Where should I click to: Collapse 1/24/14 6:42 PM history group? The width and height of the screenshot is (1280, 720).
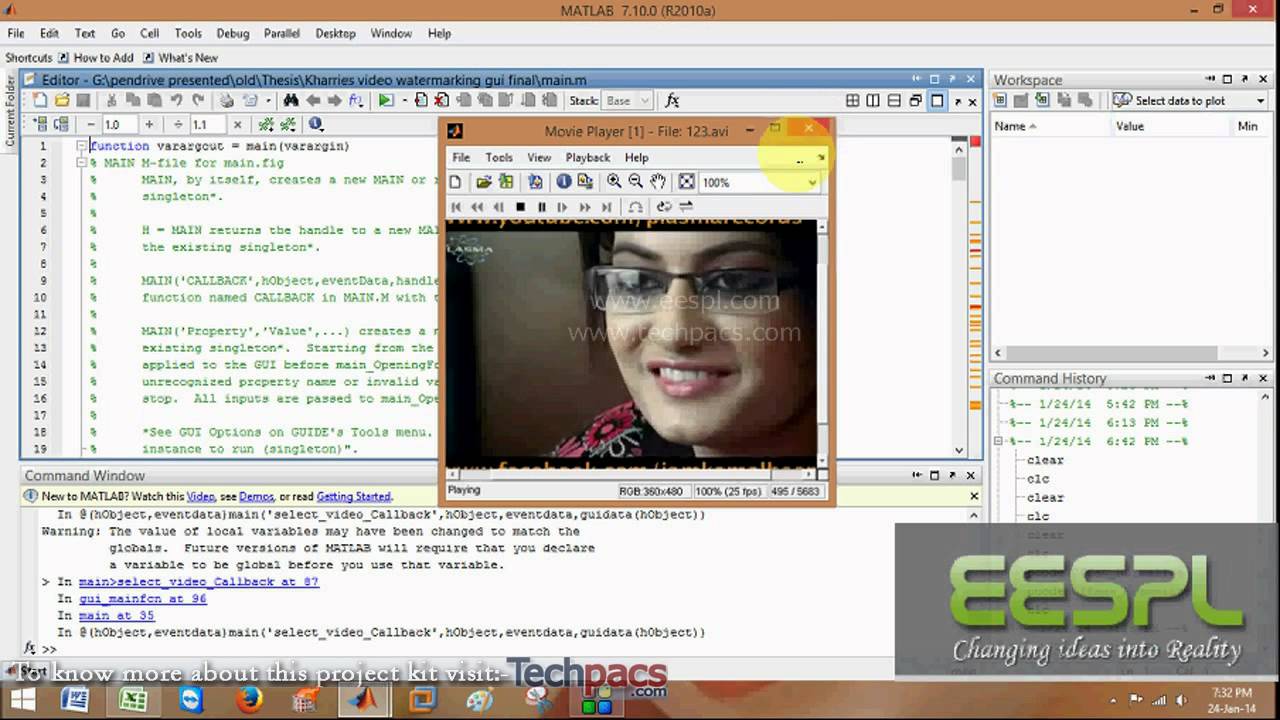[x=998, y=441]
